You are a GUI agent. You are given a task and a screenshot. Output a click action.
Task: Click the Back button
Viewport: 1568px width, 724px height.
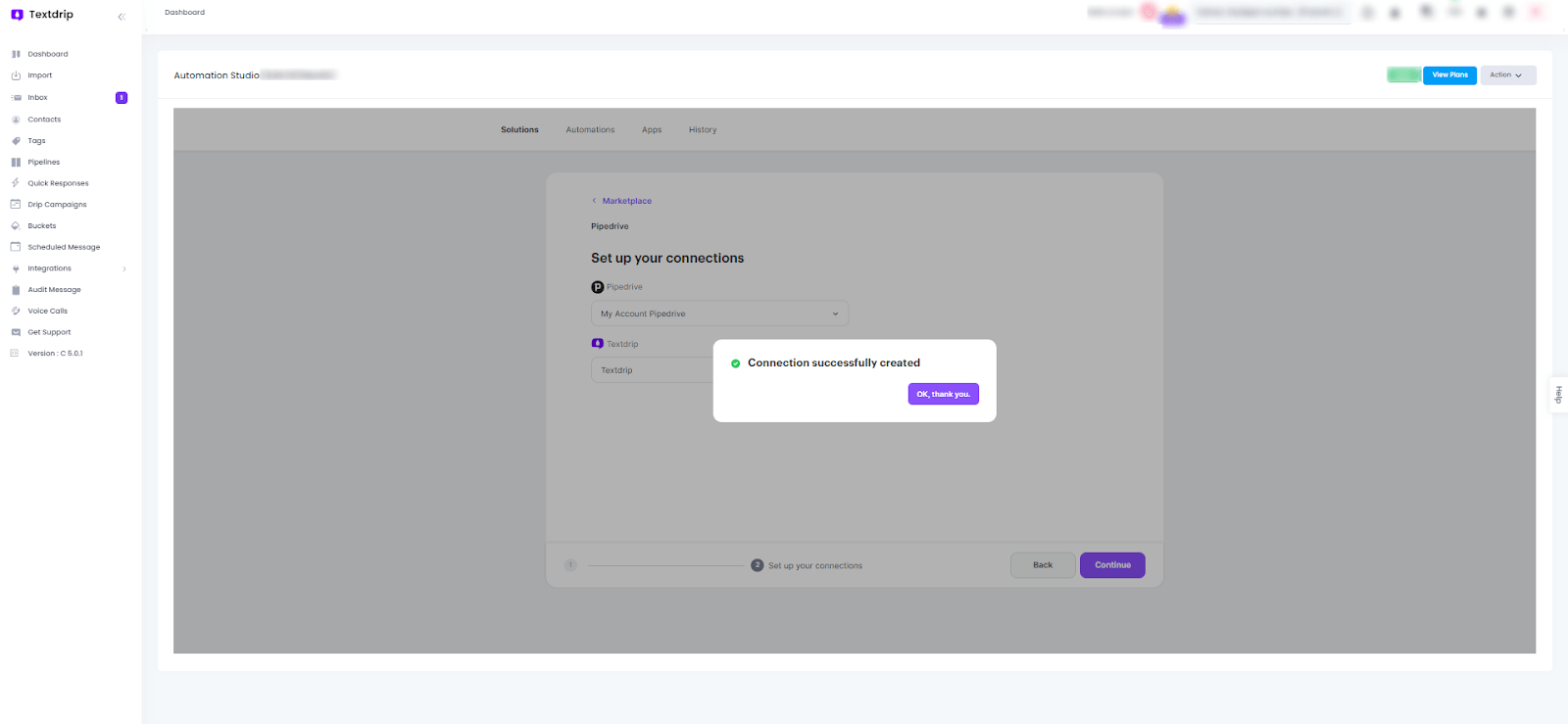click(x=1043, y=565)
